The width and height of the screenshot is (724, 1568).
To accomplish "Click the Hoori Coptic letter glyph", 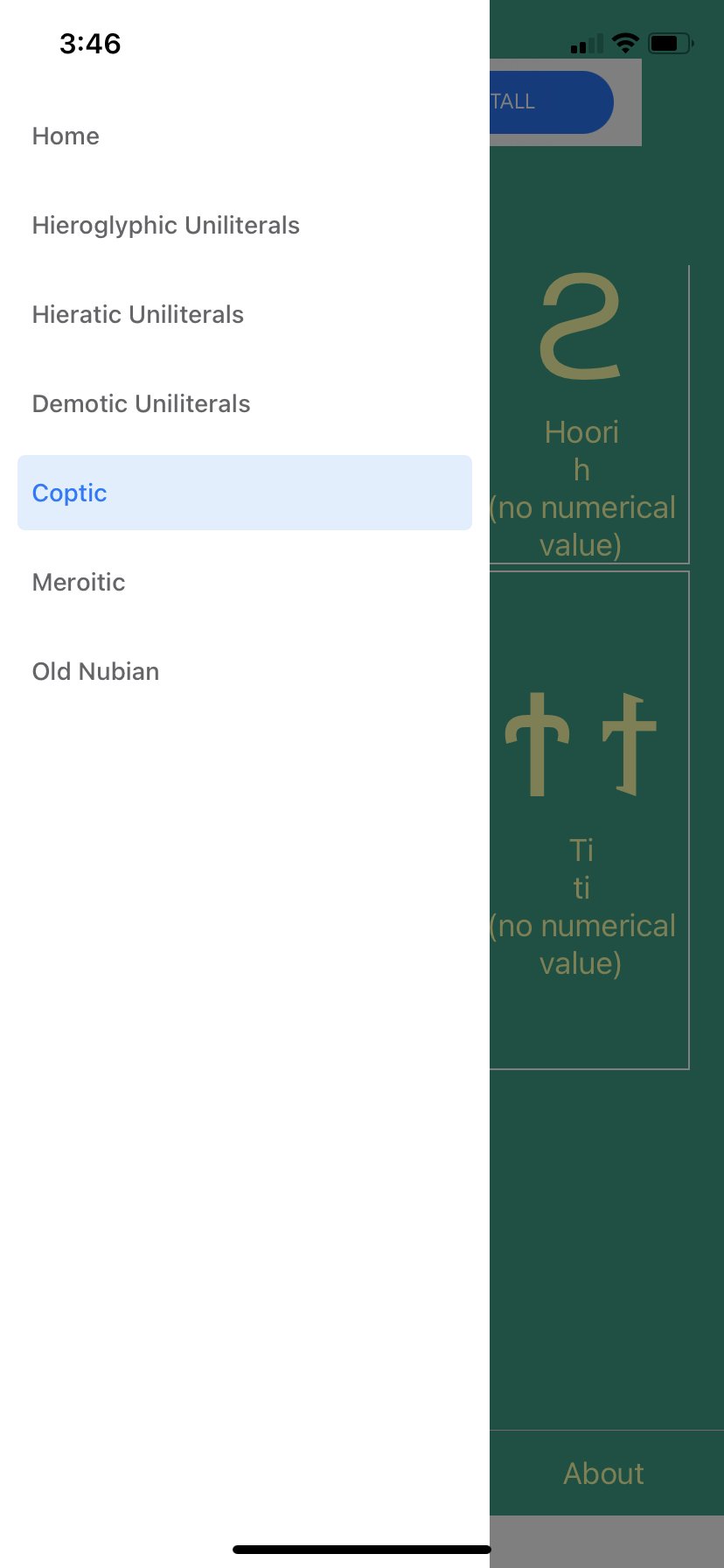I will pos(581,327).
